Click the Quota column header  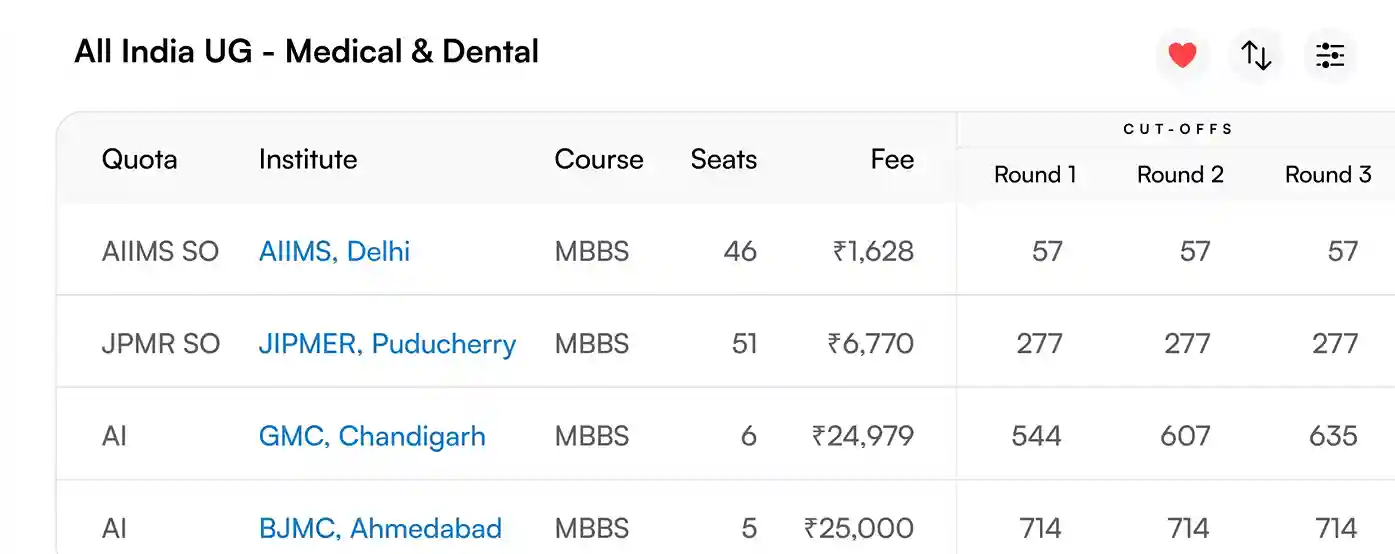(x=139, y=159)
